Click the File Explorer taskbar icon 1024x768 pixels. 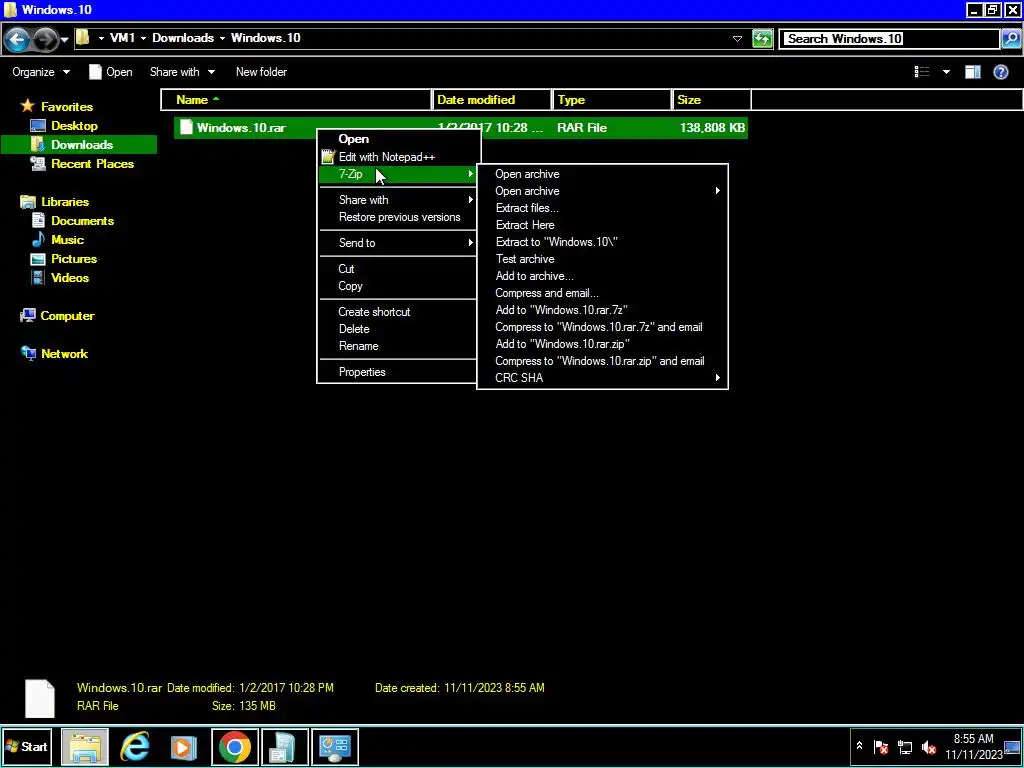click(85, 747)
